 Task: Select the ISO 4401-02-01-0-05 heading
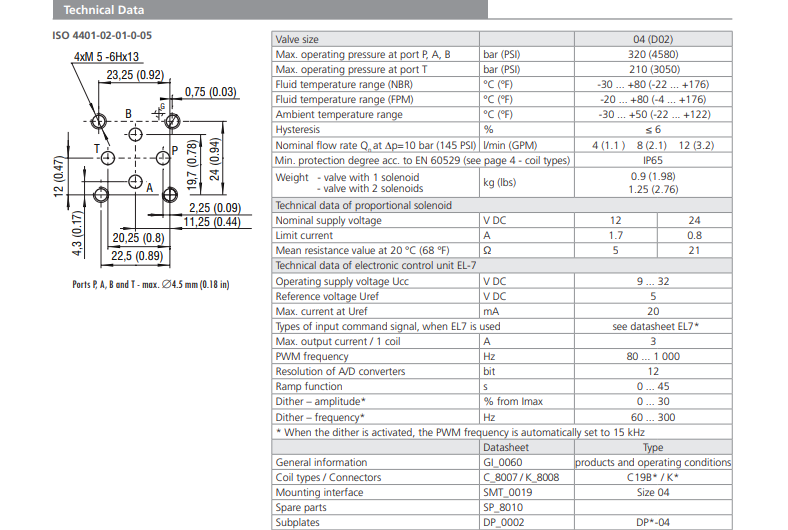[x=102, y=36]
